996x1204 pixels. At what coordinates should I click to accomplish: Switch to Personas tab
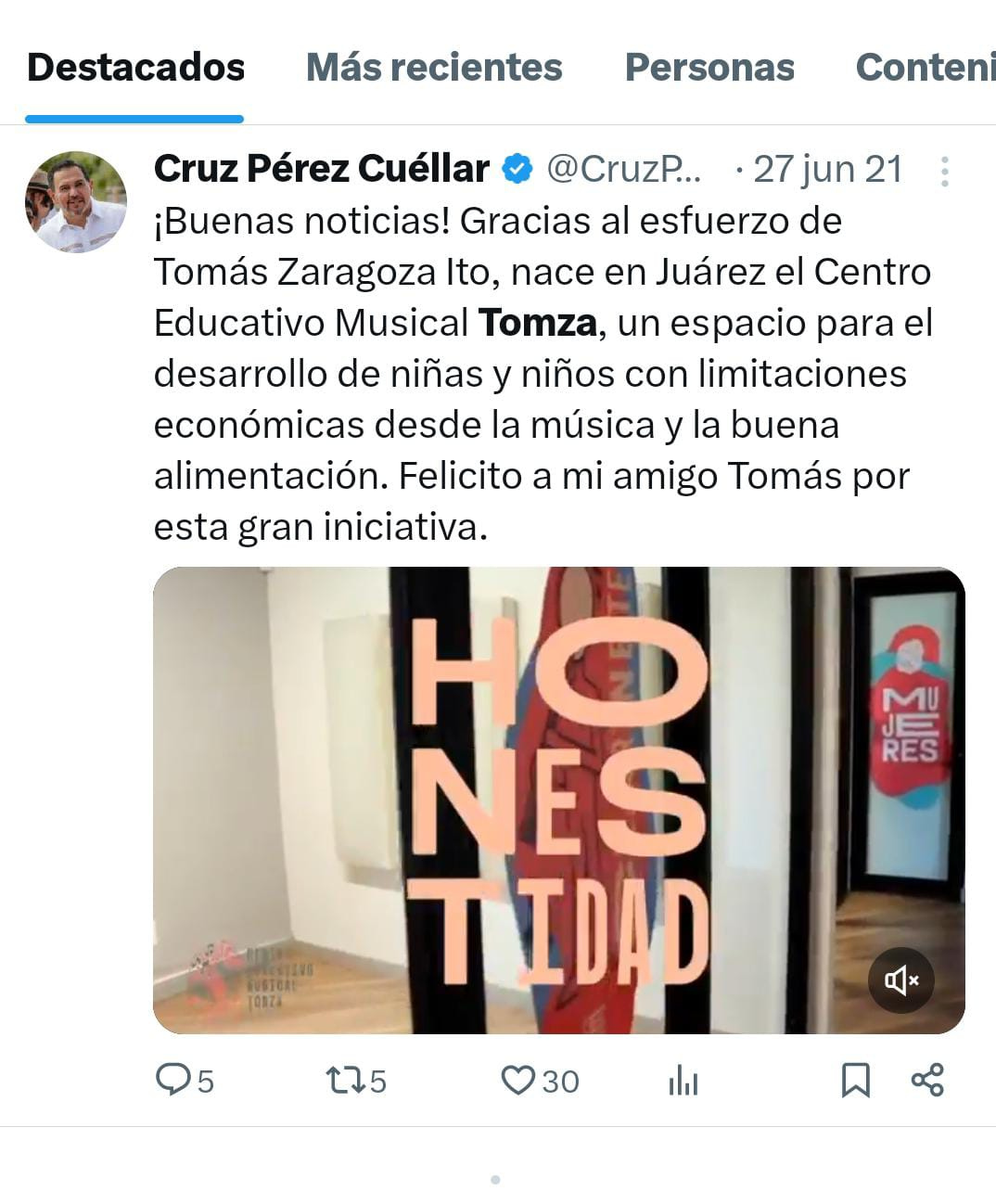tap(709, 67)
